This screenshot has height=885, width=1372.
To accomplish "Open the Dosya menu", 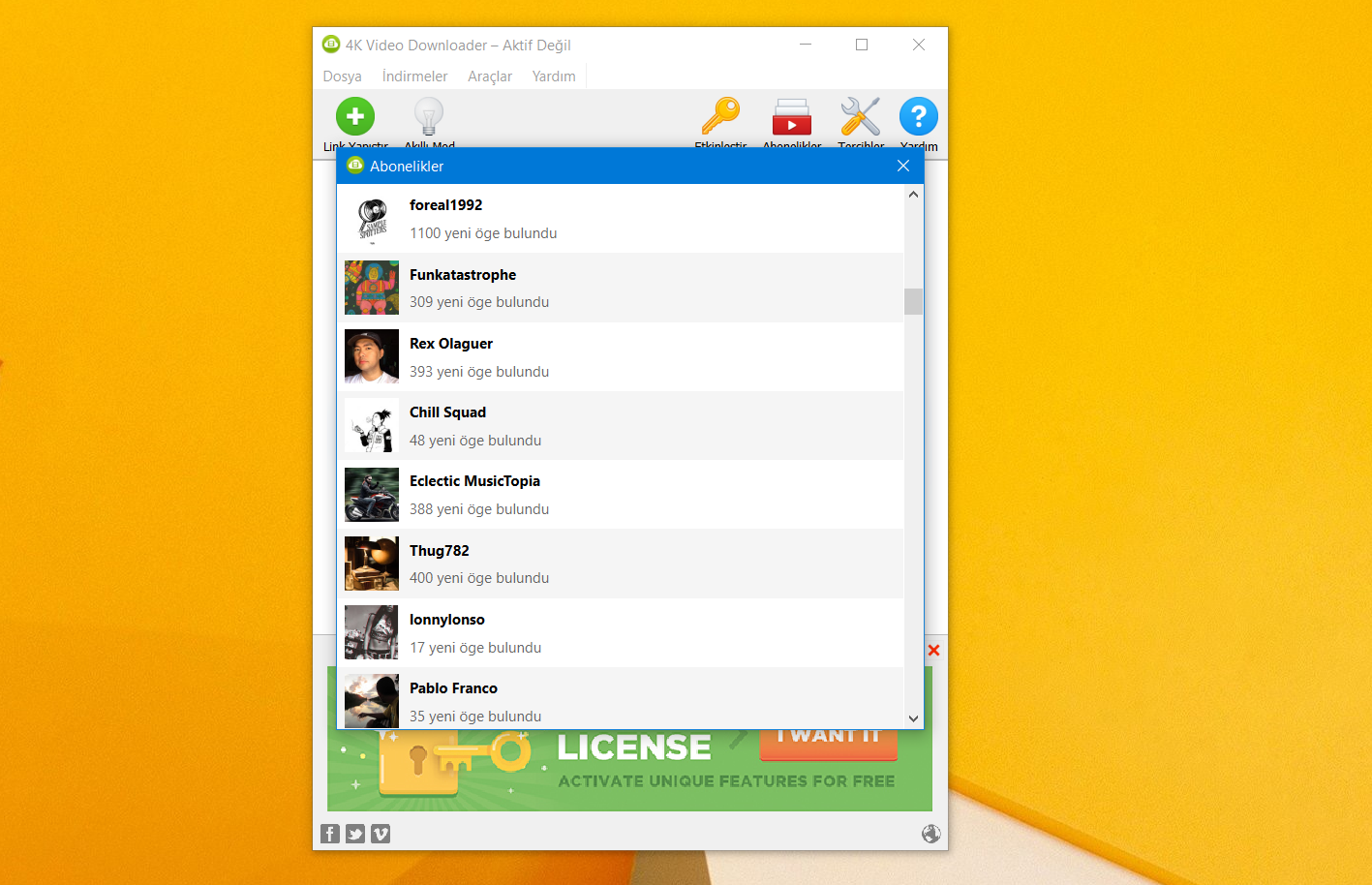I will 343,76.
